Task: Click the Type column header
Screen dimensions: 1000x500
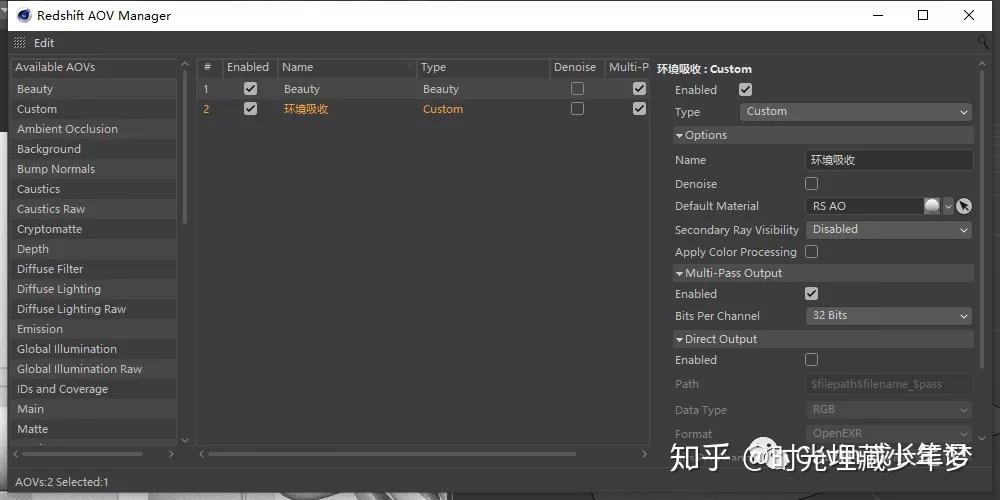Action: [x=483, y=67]
